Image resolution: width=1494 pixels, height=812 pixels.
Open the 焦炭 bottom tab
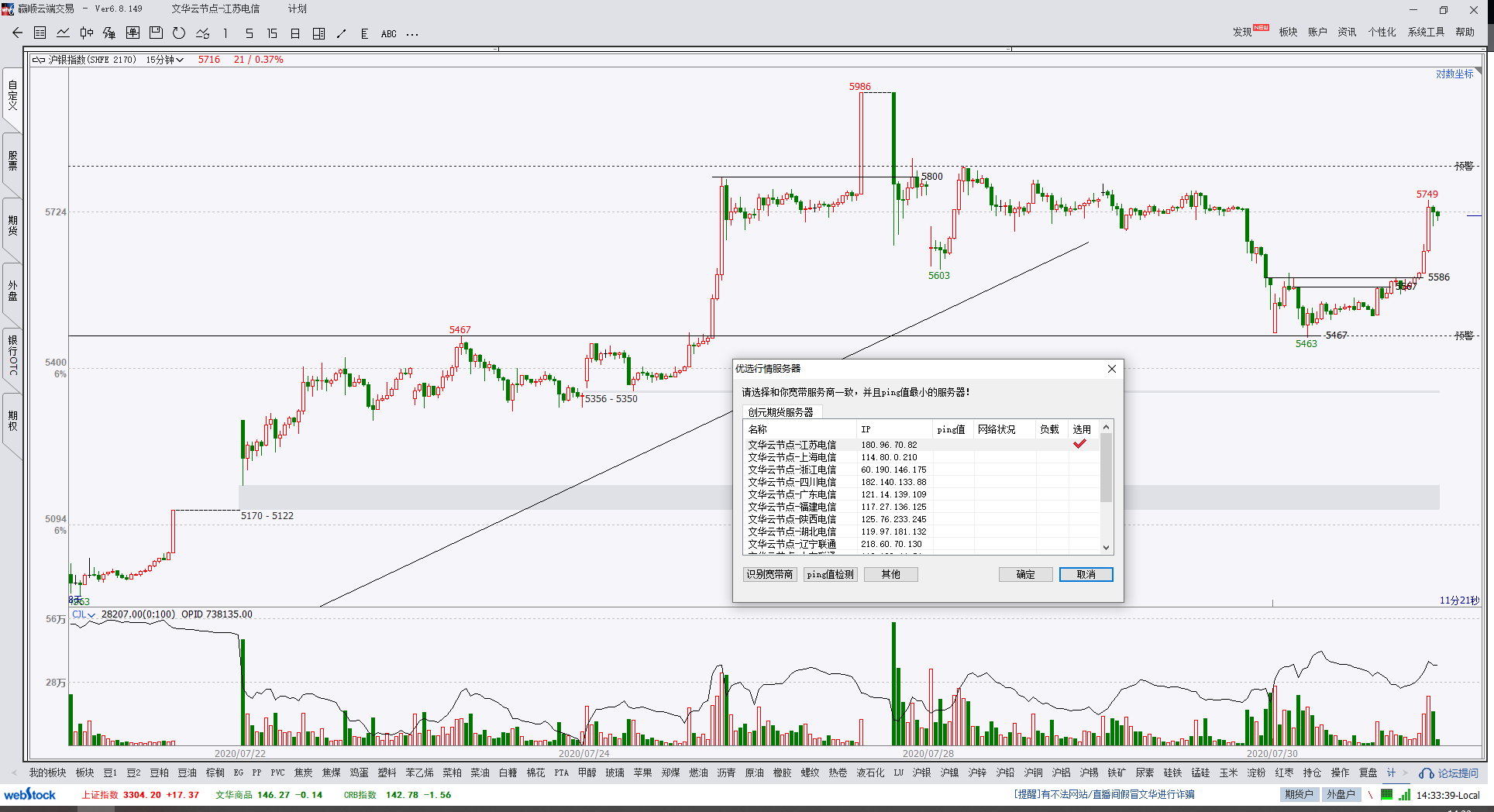pos(303,772)
